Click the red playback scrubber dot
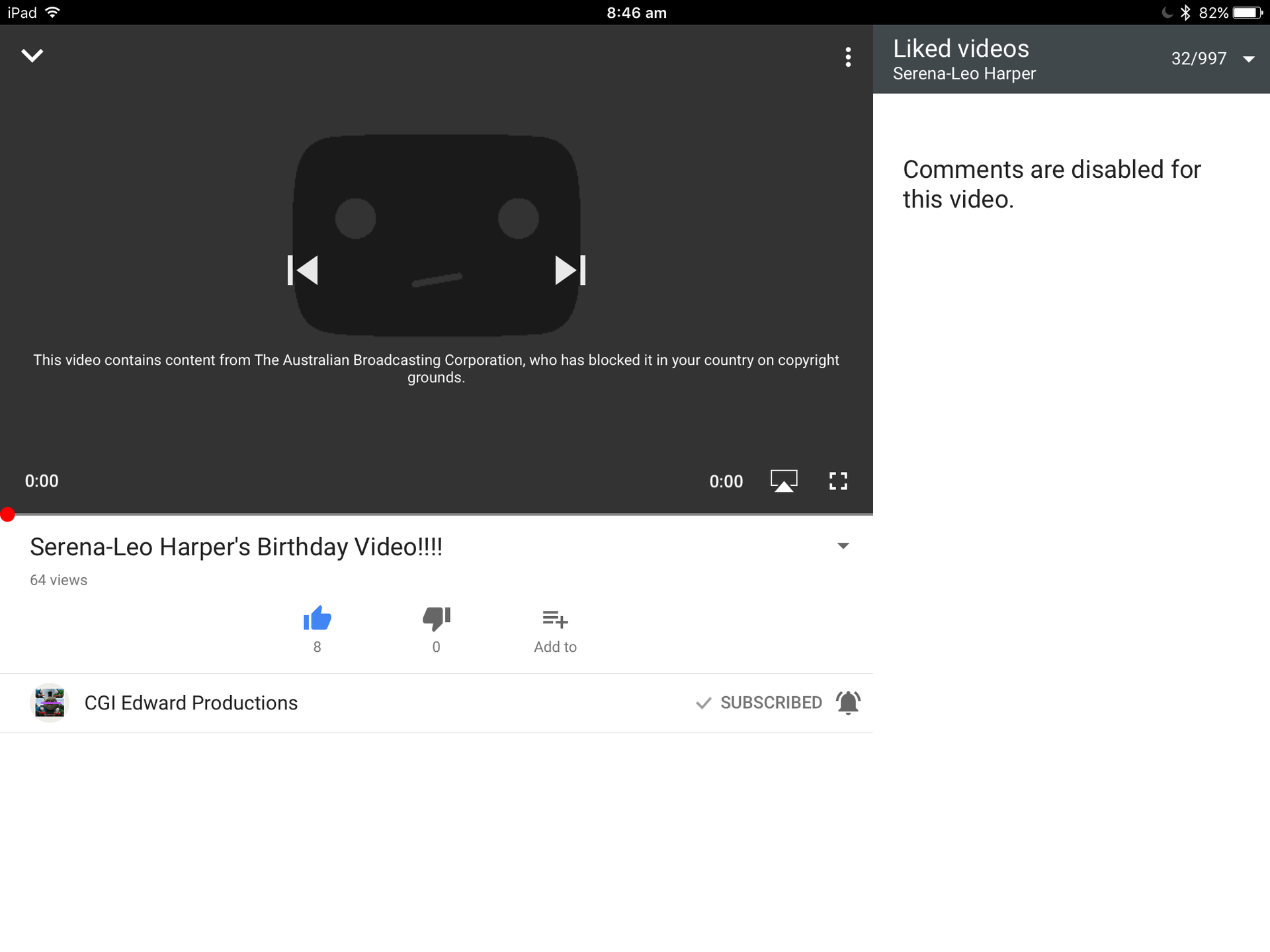Viewport: 1270px width, 952px height. 8,514
